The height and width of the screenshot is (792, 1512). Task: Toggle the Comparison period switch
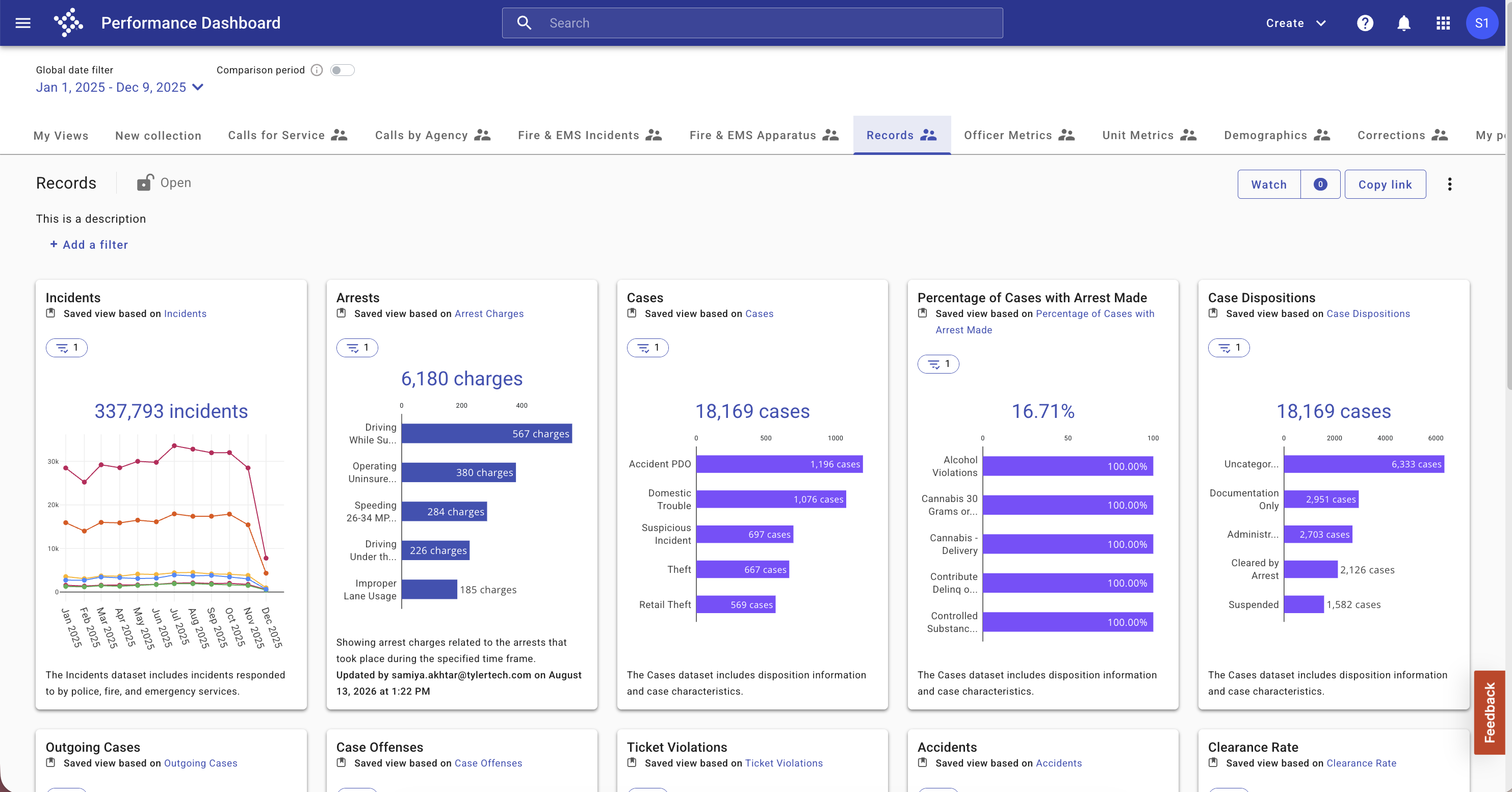point(342,70)
